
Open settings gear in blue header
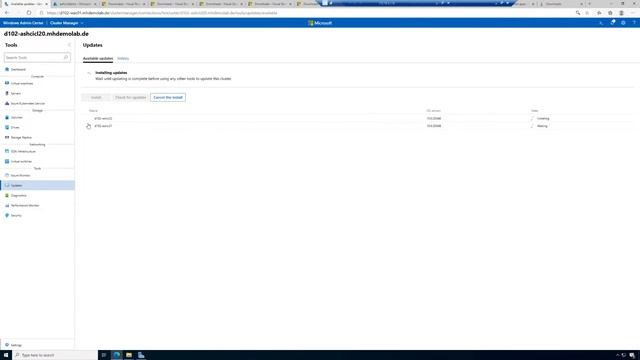pos(623,23)
